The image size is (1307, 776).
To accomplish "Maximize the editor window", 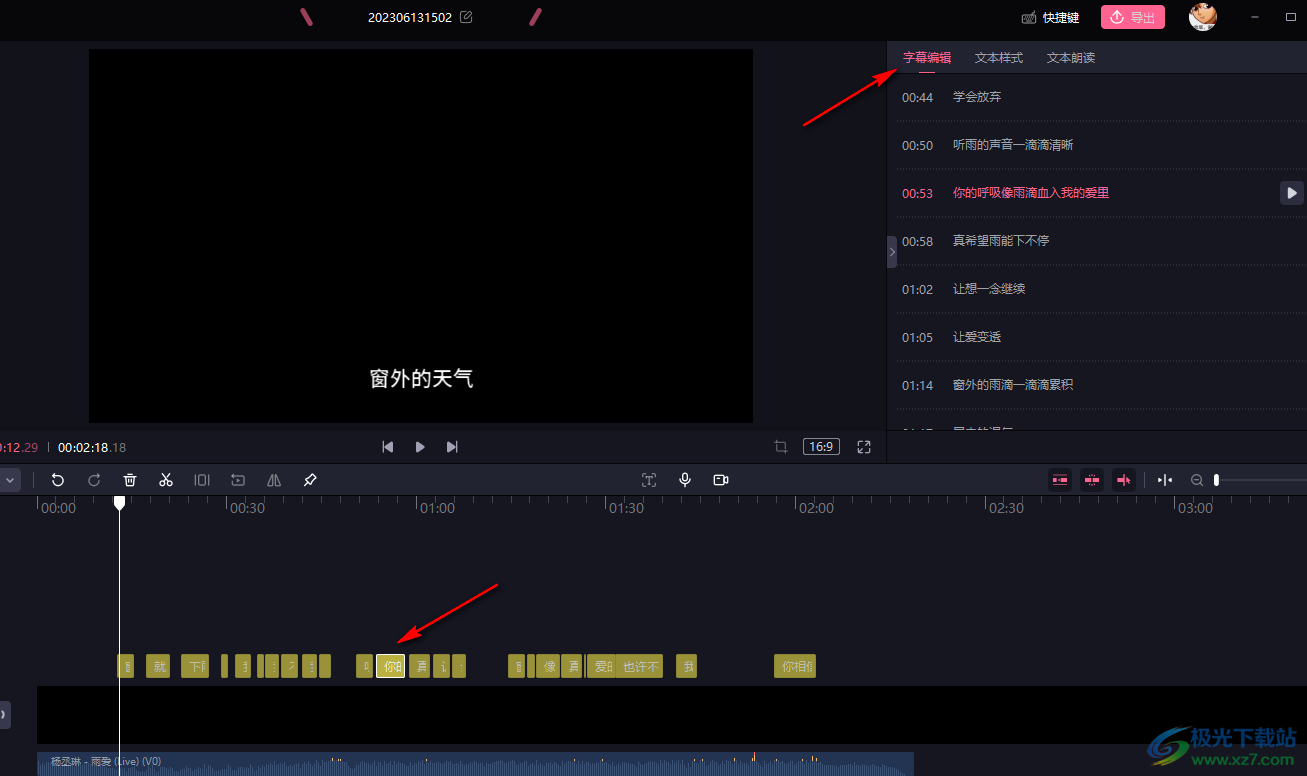I will (x=1290, y=17).
